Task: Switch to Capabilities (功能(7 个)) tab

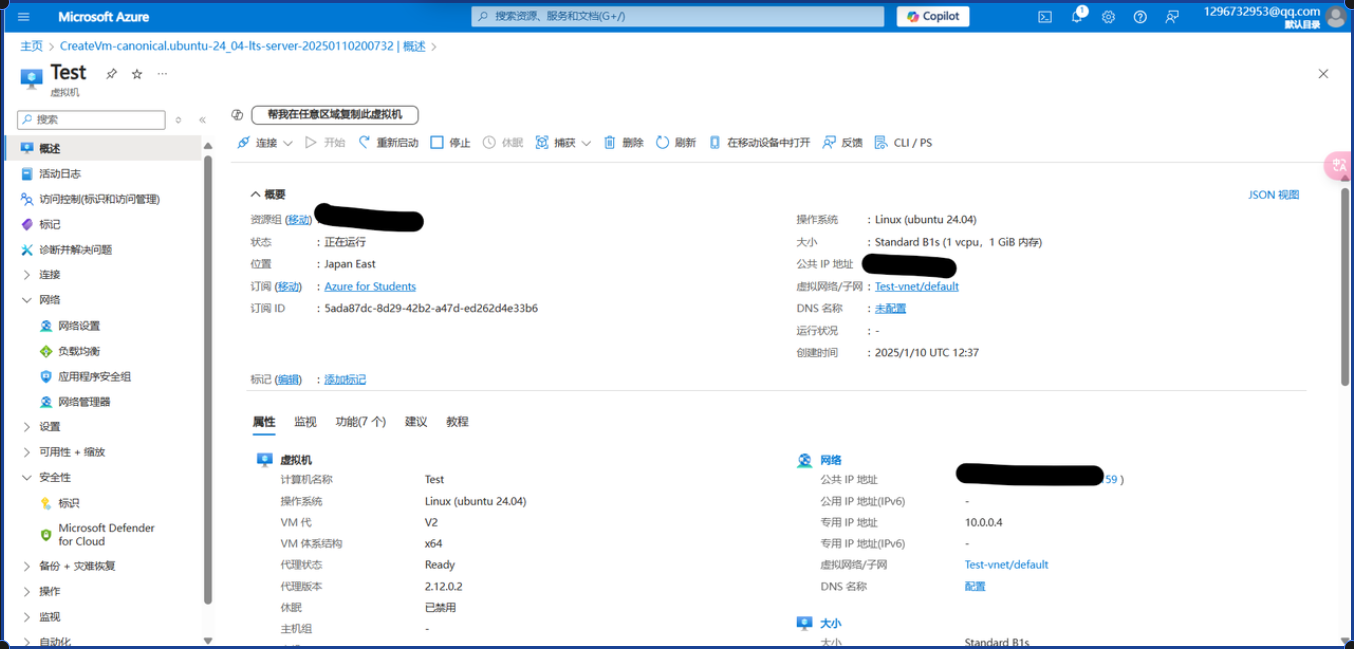Action: tap(361, 422)
